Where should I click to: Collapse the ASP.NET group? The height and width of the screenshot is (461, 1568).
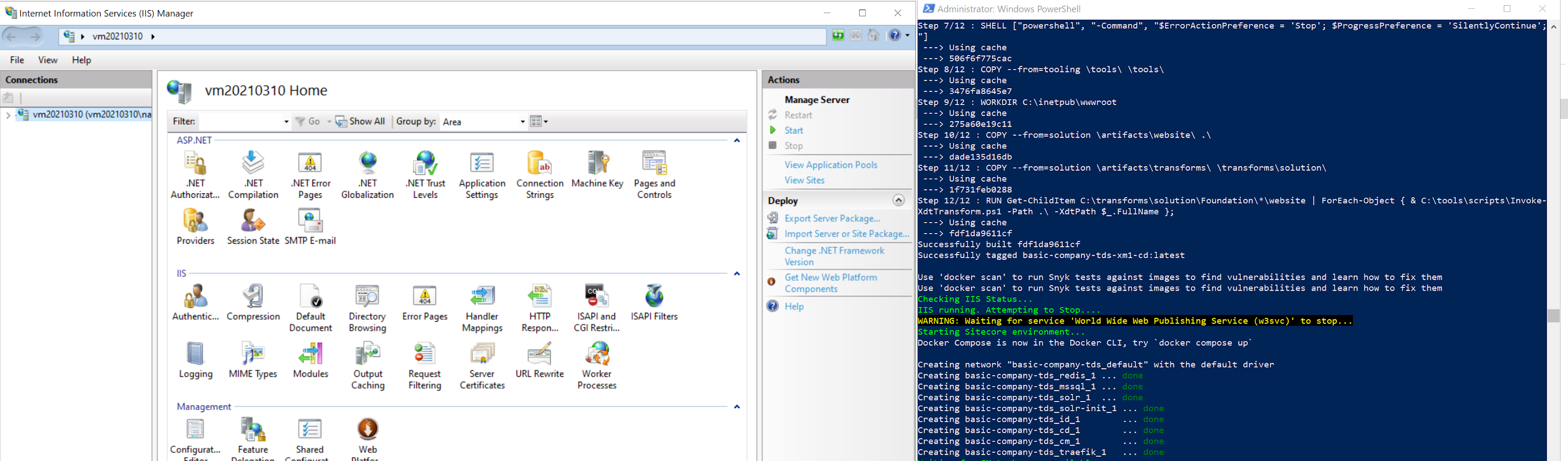pyautogui.click(x=737, y=141)
